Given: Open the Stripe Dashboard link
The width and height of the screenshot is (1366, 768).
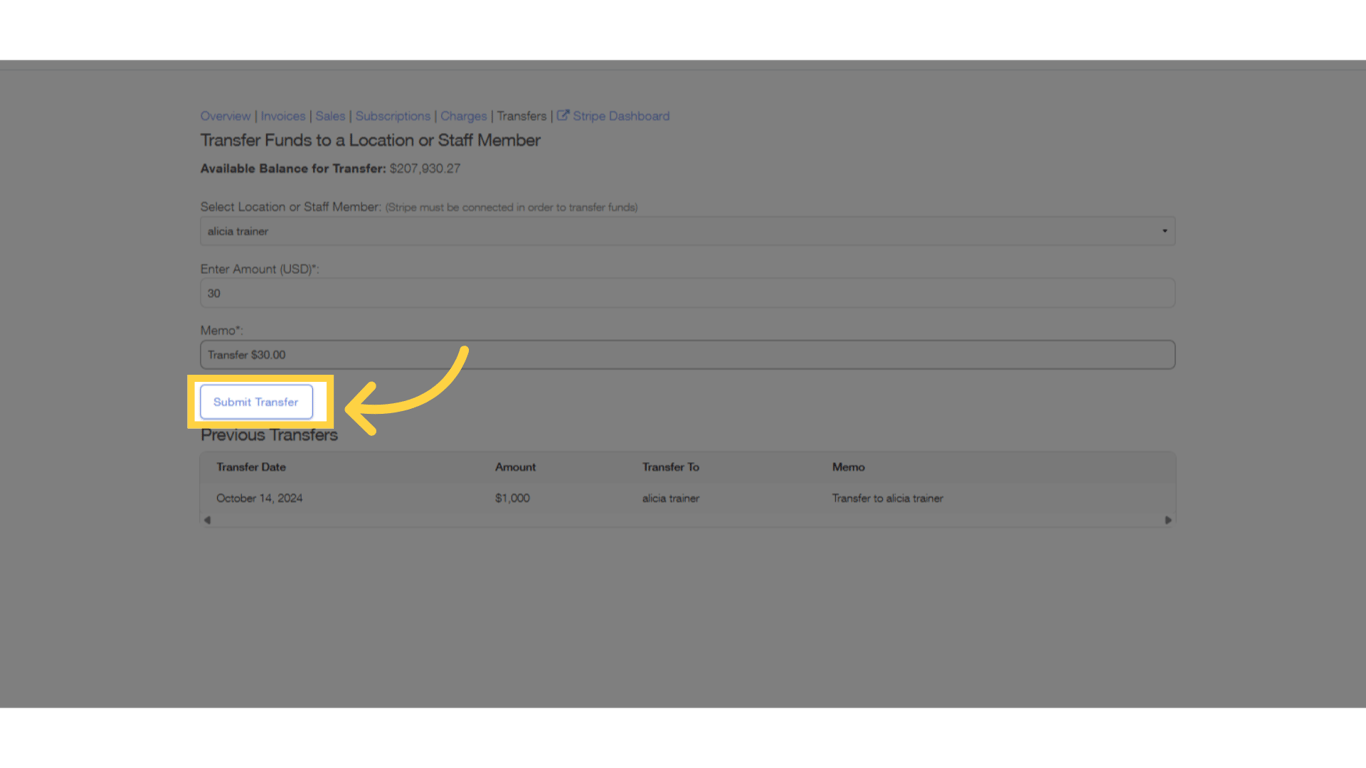Looking at the screenshot, I should click(x=620, y=115).
